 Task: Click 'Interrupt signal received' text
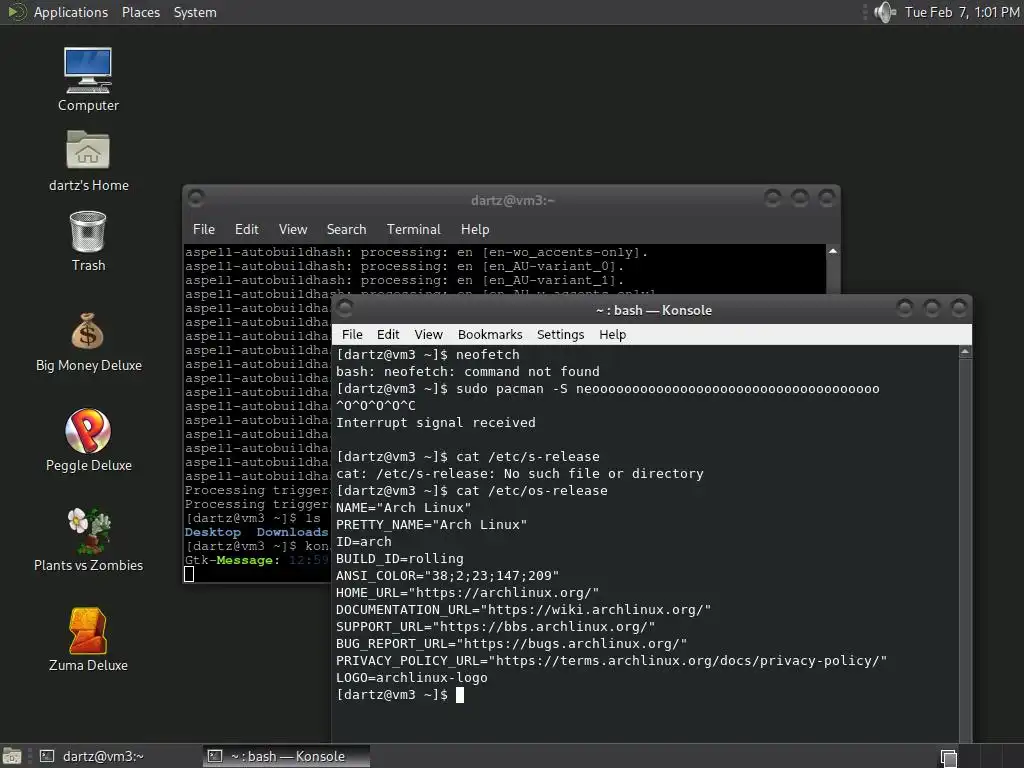[436, 423]
